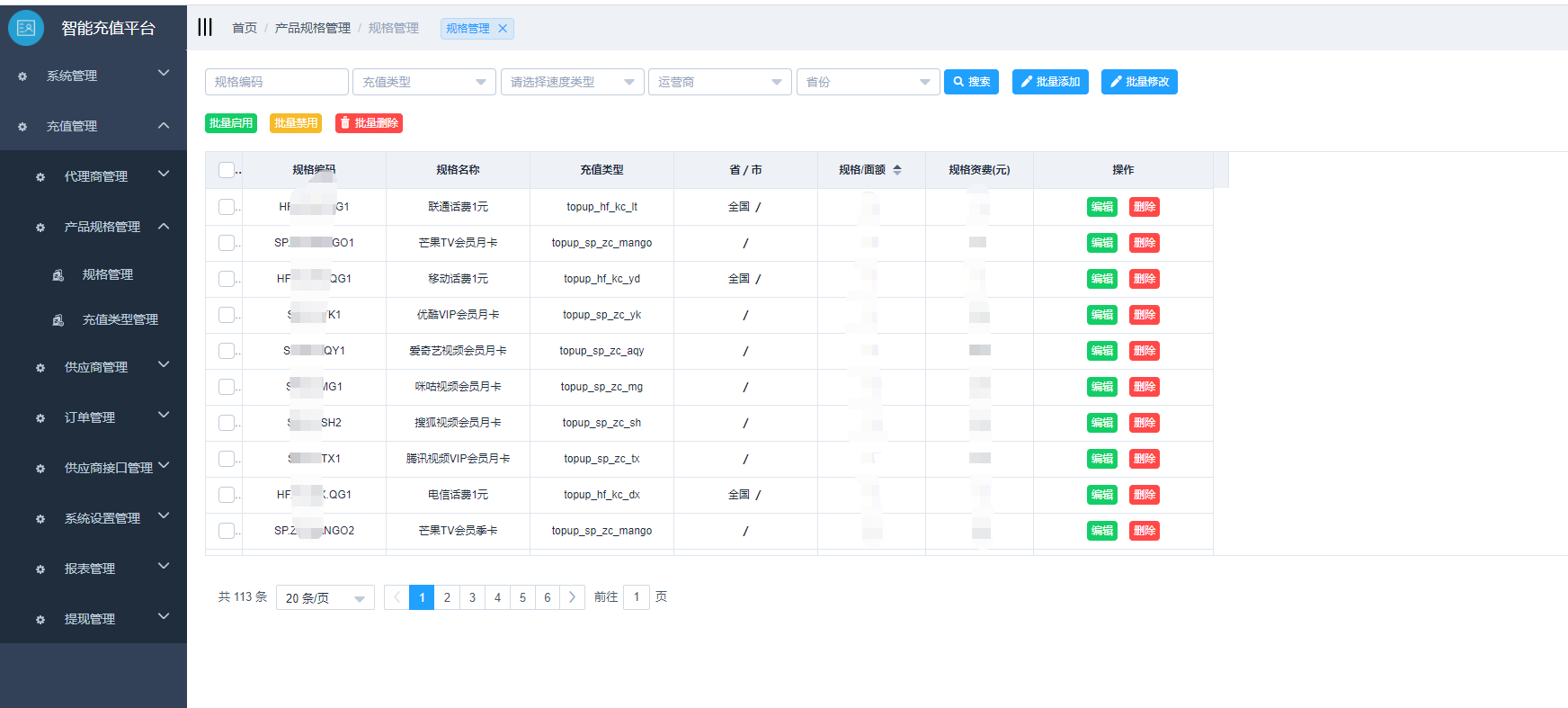
Task: Click gear icon beside 系统管理
Action: click(x=22, y=76)
